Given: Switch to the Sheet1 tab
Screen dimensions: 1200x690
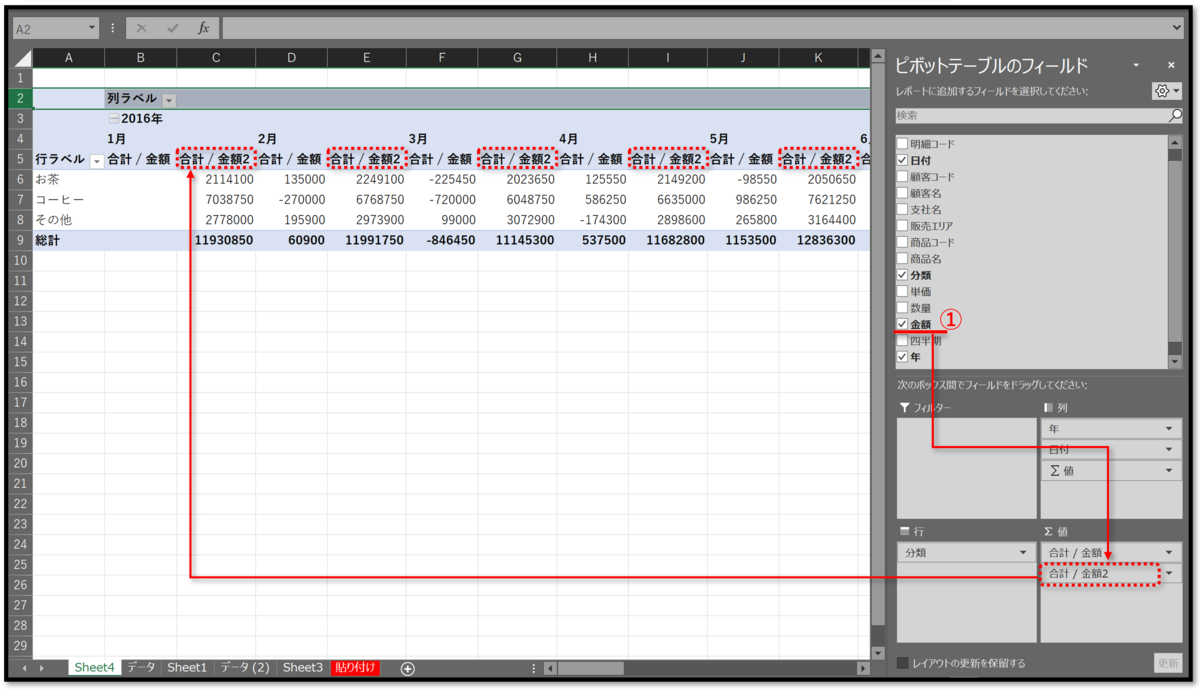Looking at the screenshot, I should pos(187,667).
